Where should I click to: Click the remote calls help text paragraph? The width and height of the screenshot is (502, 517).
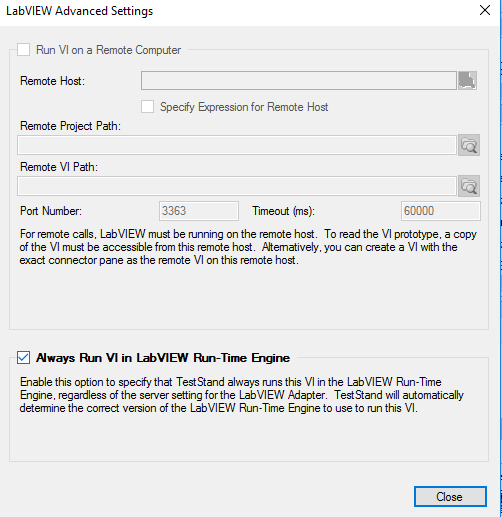[x=248, y=247]
